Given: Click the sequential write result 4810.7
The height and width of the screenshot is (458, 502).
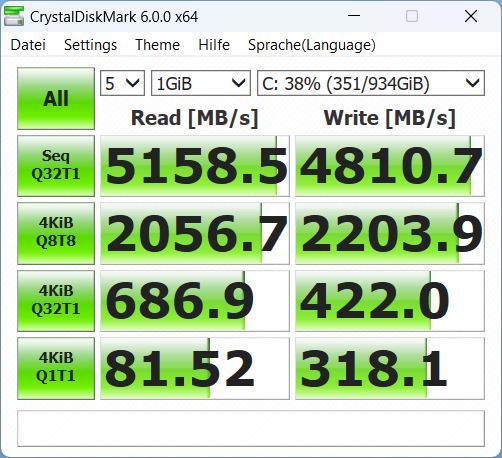Looking at the screenshot, I should [x=390, y=166].
